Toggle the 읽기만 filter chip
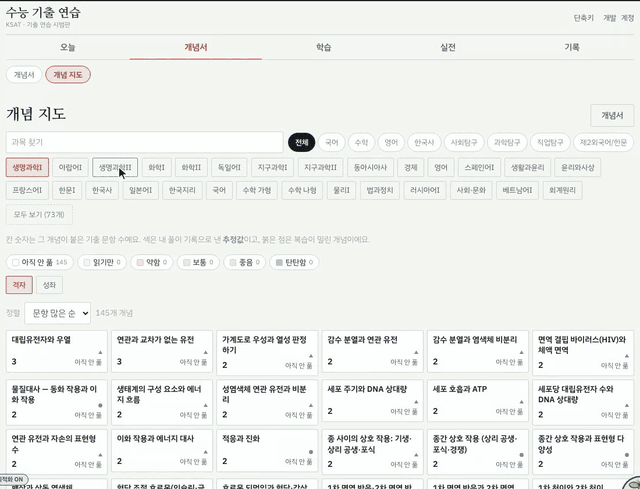This screenshot has width=640, height=489. (x=102, y=262)
